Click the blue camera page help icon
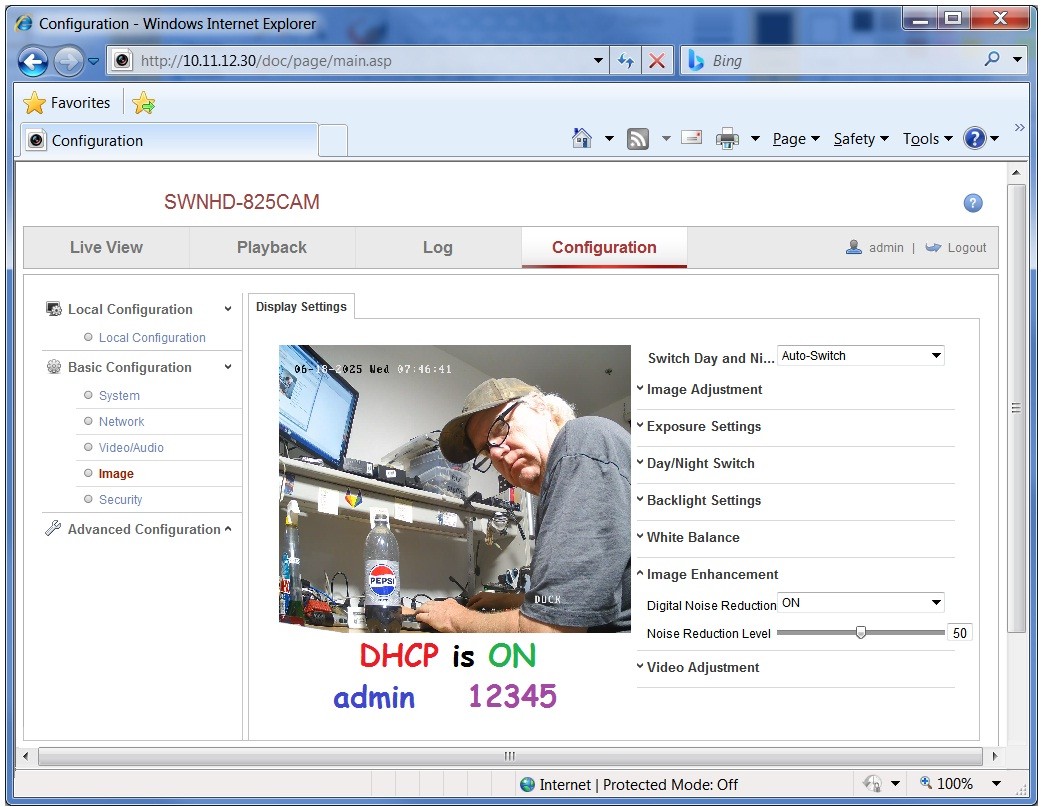The height and width of the screenshot is (807, 1041). coord(973,203)
